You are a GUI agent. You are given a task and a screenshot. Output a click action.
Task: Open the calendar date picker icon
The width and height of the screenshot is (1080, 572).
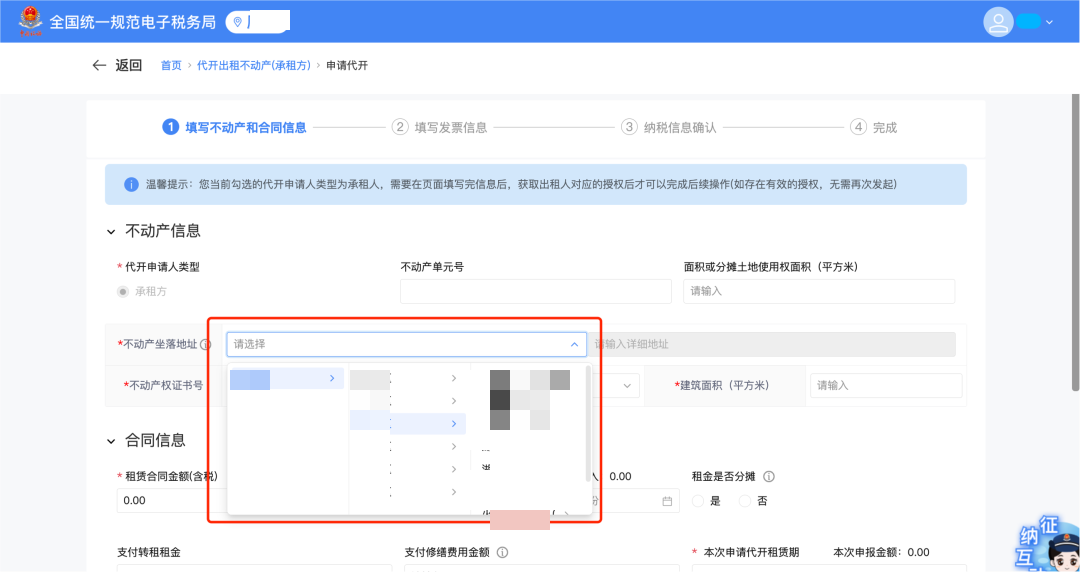click(667, 501)
